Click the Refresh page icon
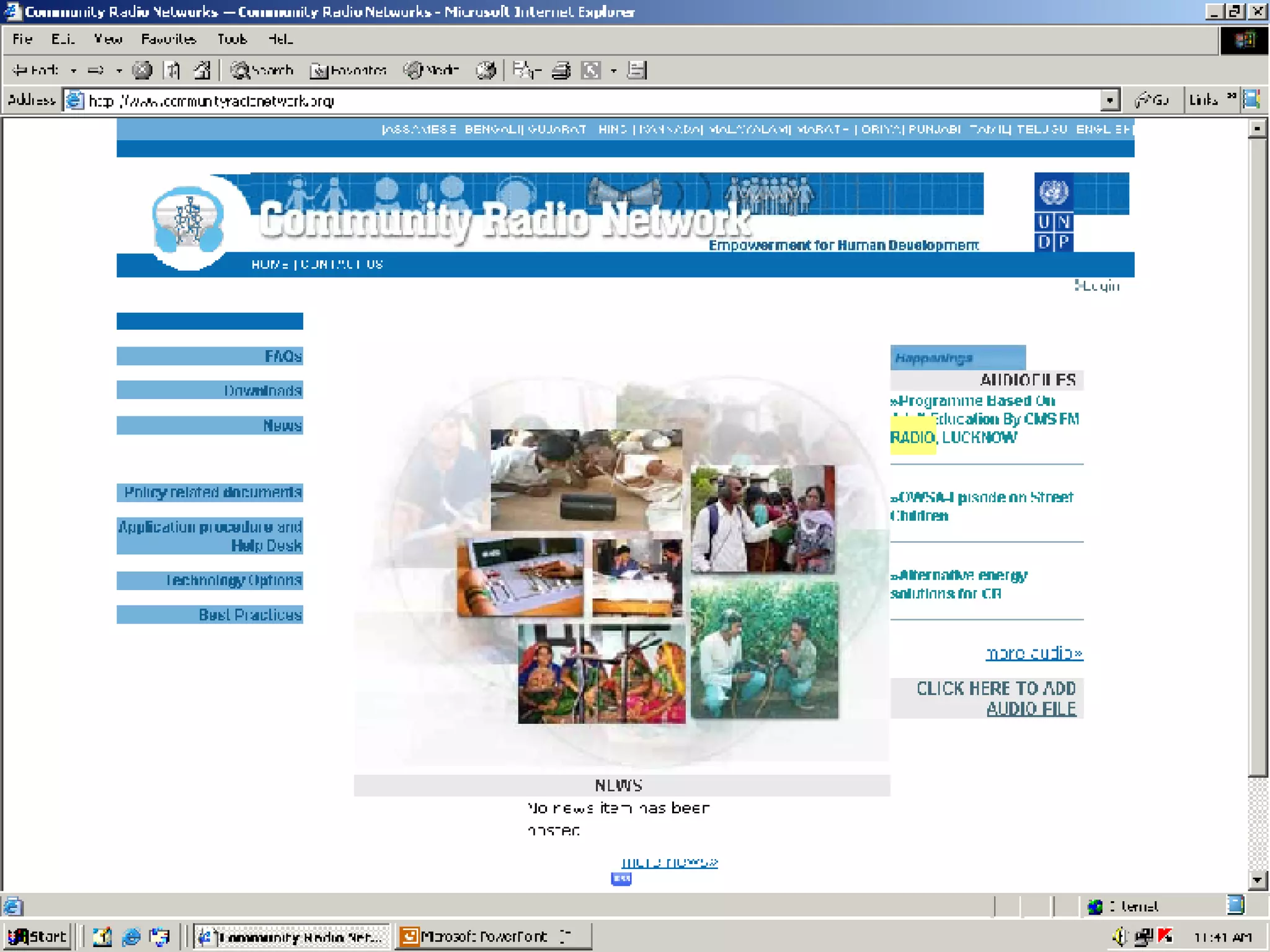This screenshot has height=952, width=1270. tap(173, 71)
